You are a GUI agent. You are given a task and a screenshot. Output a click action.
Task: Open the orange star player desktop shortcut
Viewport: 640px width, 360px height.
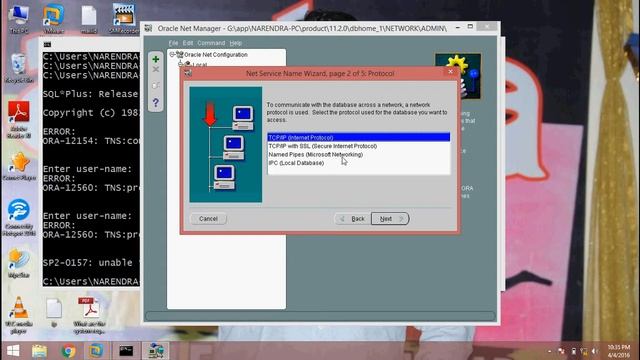(x=19, y=166)
